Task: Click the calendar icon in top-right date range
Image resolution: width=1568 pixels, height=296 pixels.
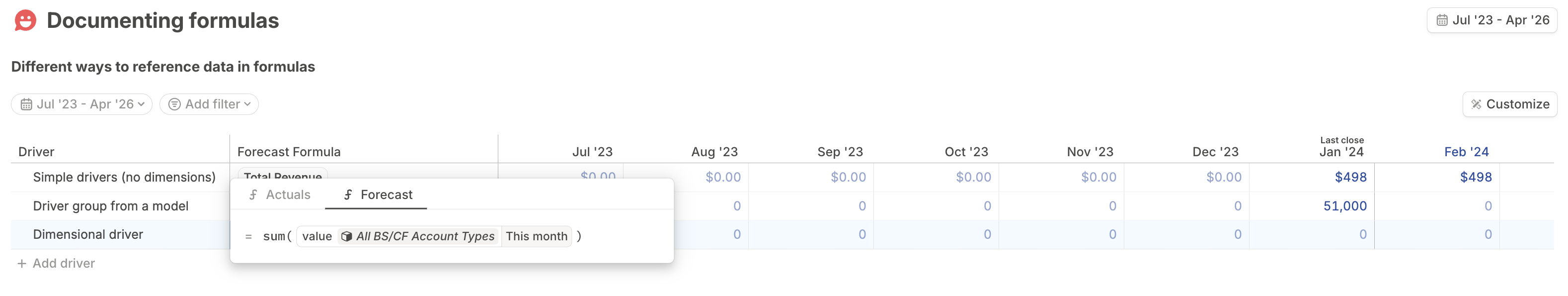Action: [x=1441, y=20]
